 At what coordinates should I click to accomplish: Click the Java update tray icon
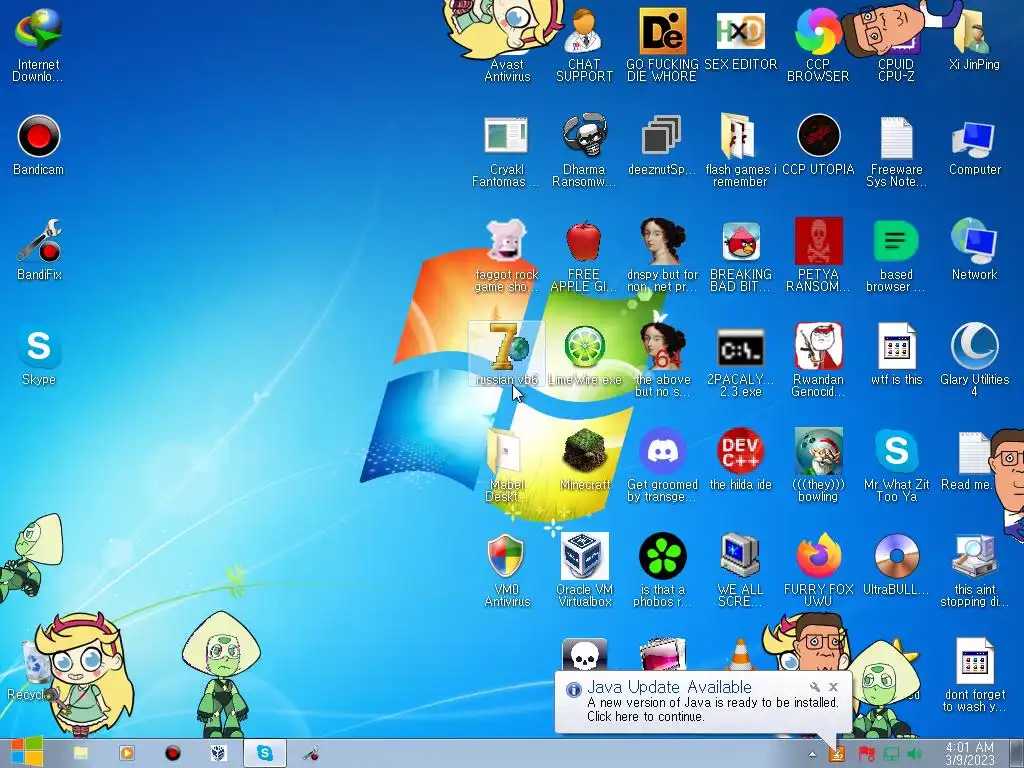(x=837, y=754)
